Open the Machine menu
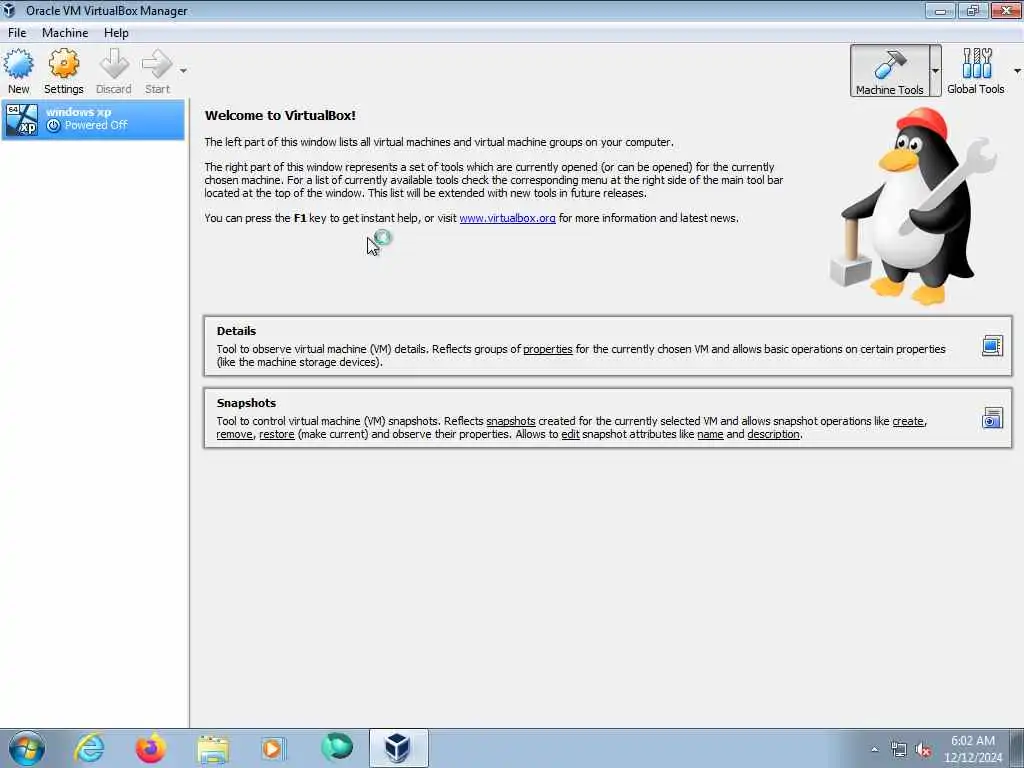1024x768 pixels. (65, 33)
